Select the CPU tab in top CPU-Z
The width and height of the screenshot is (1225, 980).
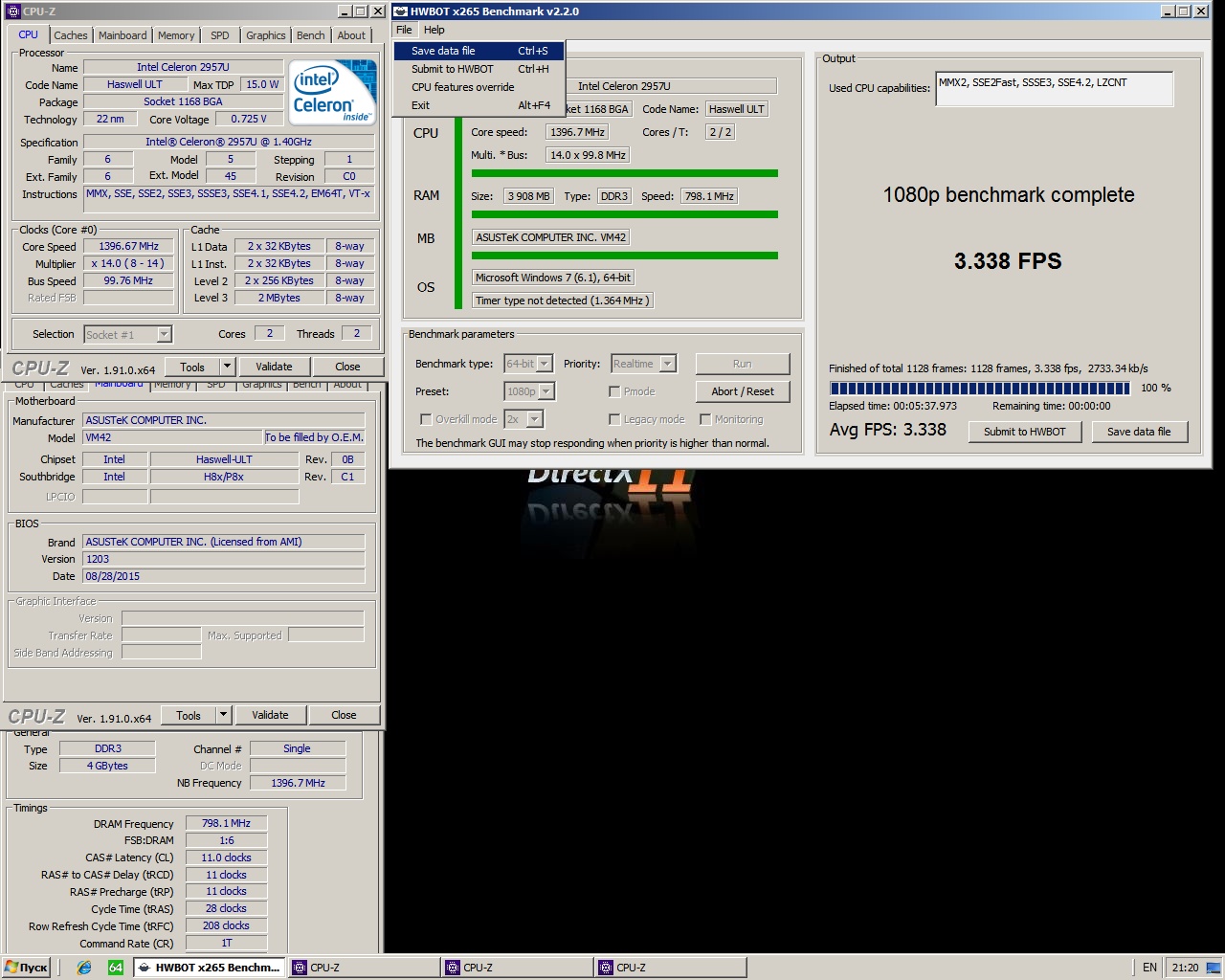[x=29, y=34]
